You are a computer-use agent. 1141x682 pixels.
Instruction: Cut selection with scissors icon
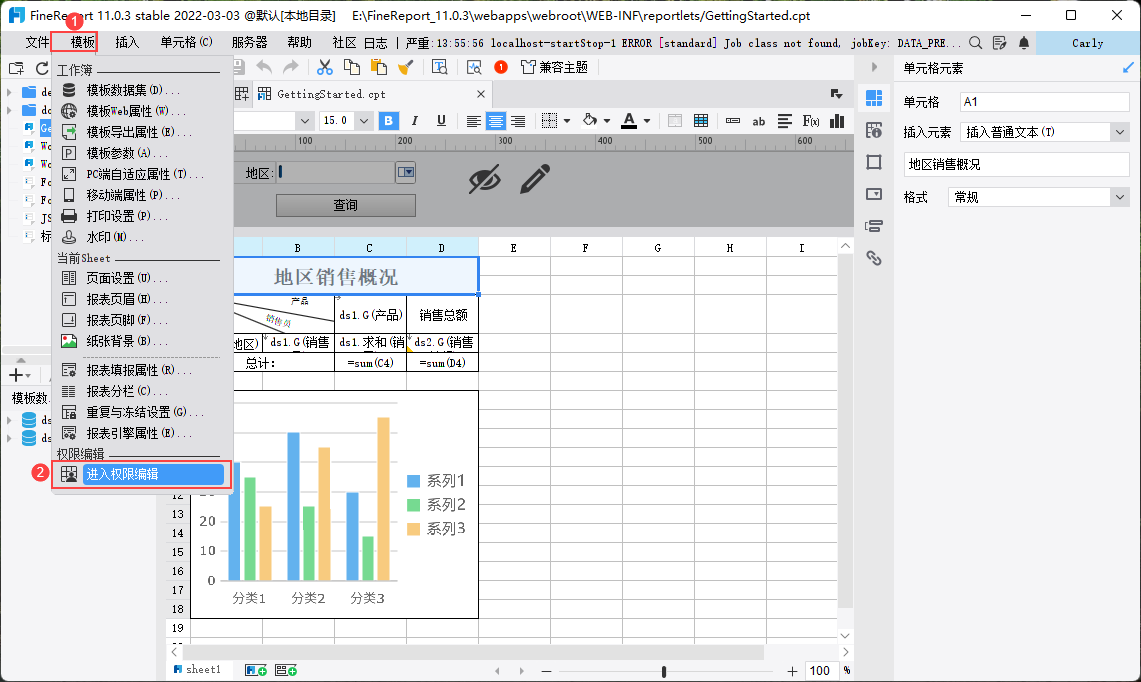pos(325,68)
